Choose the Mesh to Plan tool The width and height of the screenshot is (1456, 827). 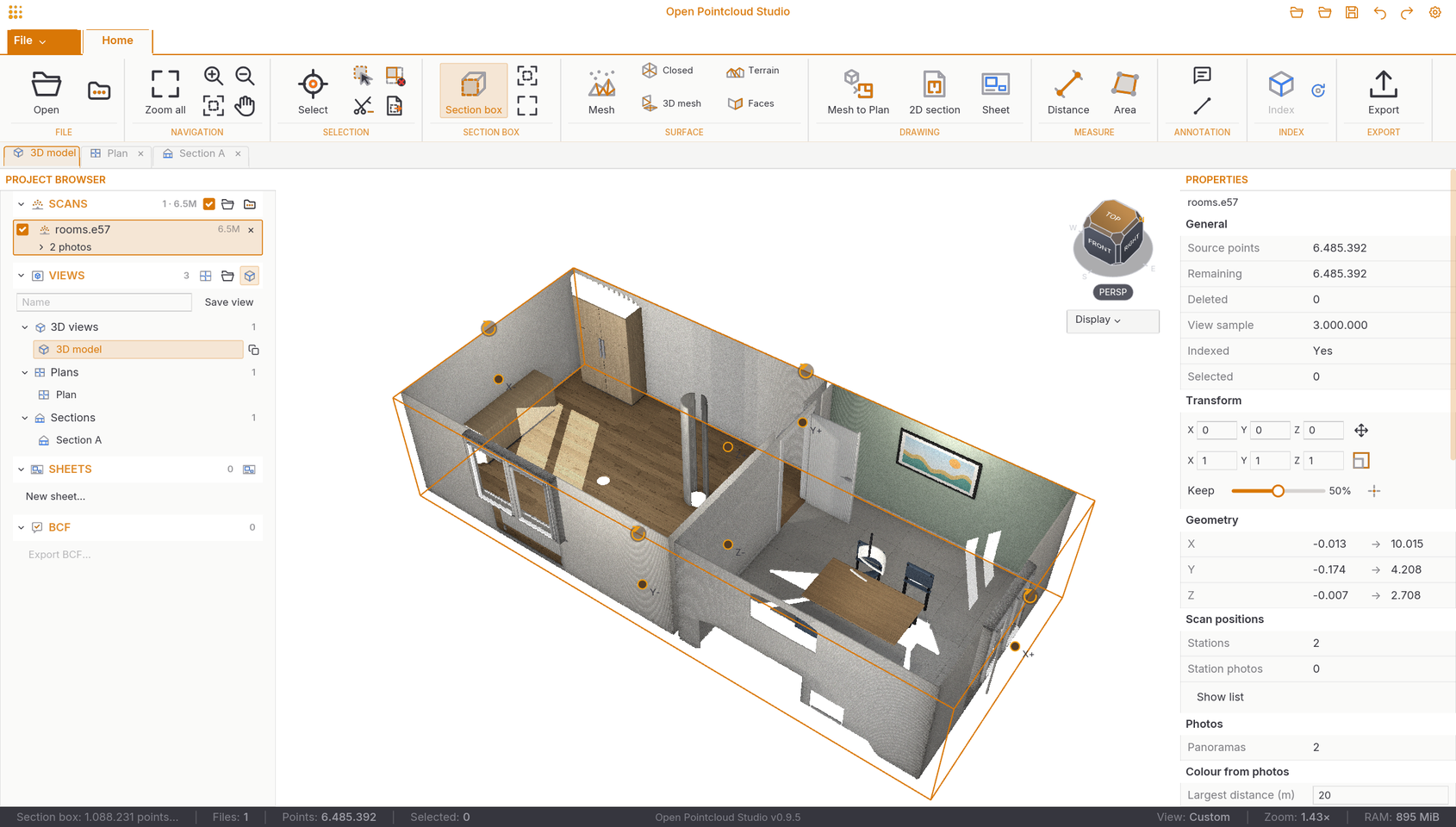(x=858, y=91)
